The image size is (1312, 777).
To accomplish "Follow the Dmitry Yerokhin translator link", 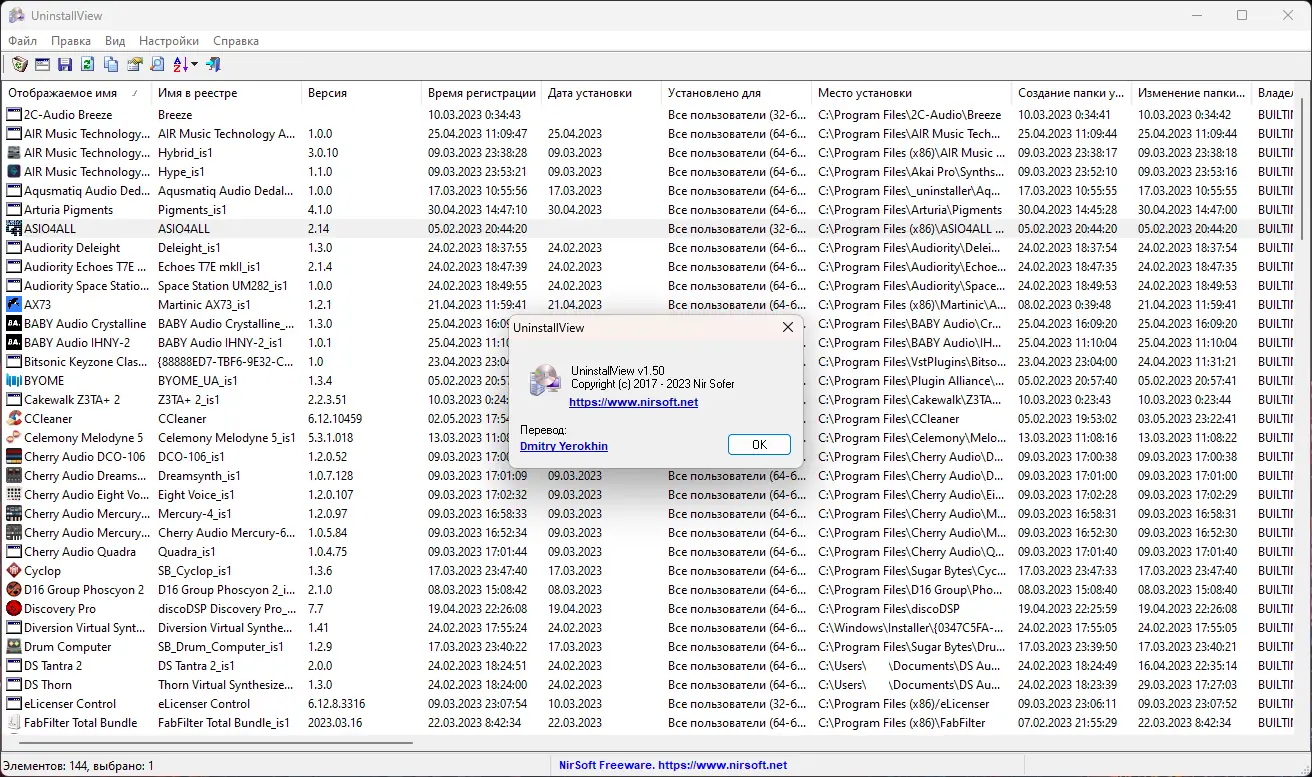I will click(564, 446).
